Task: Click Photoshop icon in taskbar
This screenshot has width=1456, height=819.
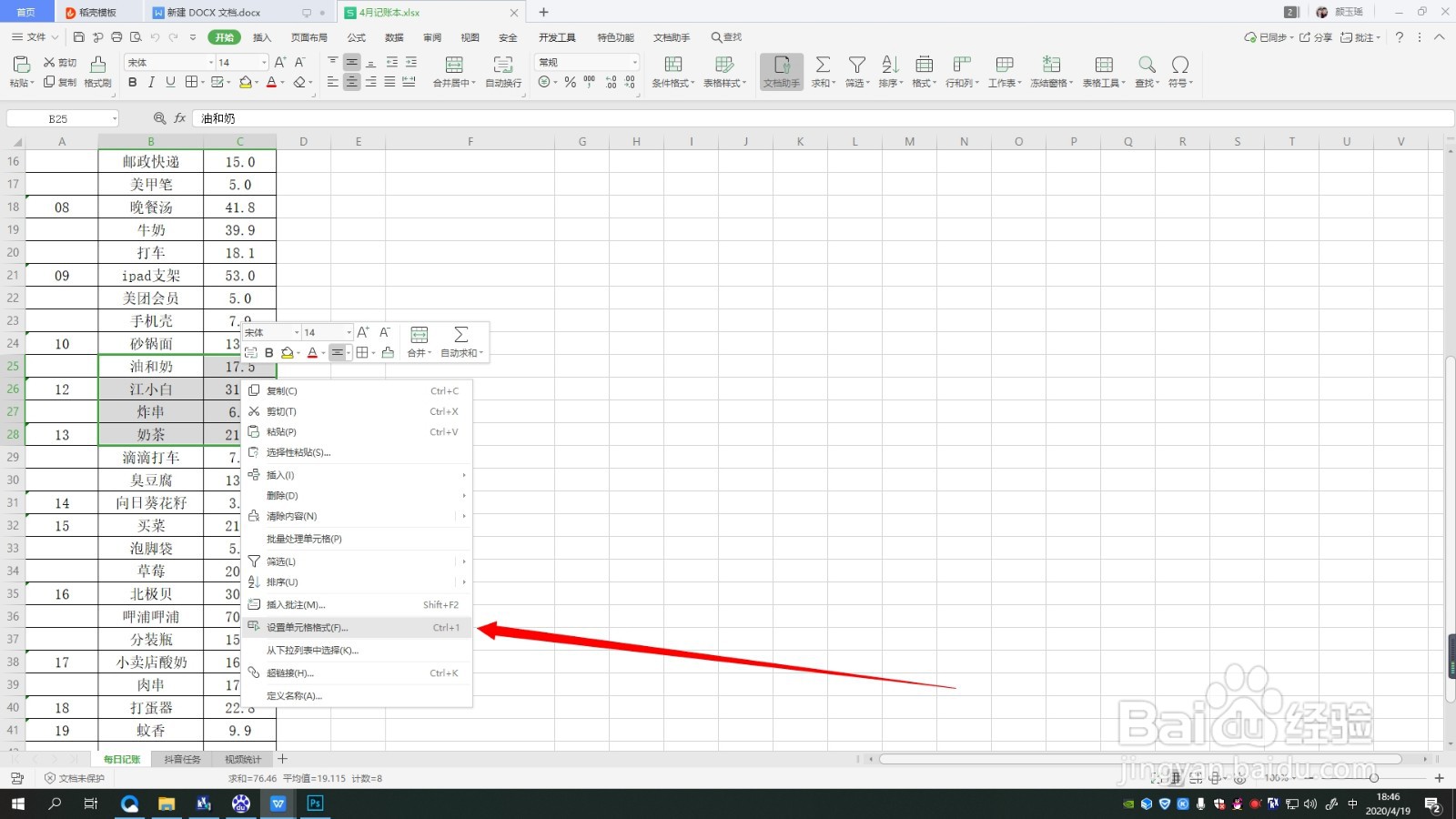Action: [315, 804]
